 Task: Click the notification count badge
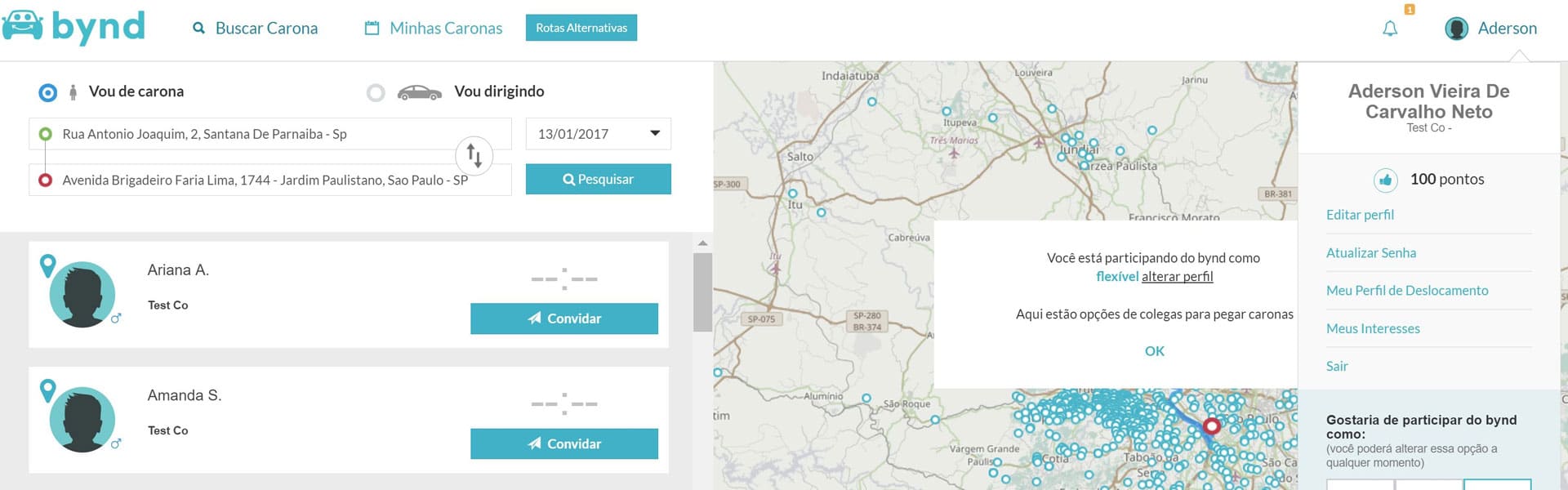coord(1409,10)
